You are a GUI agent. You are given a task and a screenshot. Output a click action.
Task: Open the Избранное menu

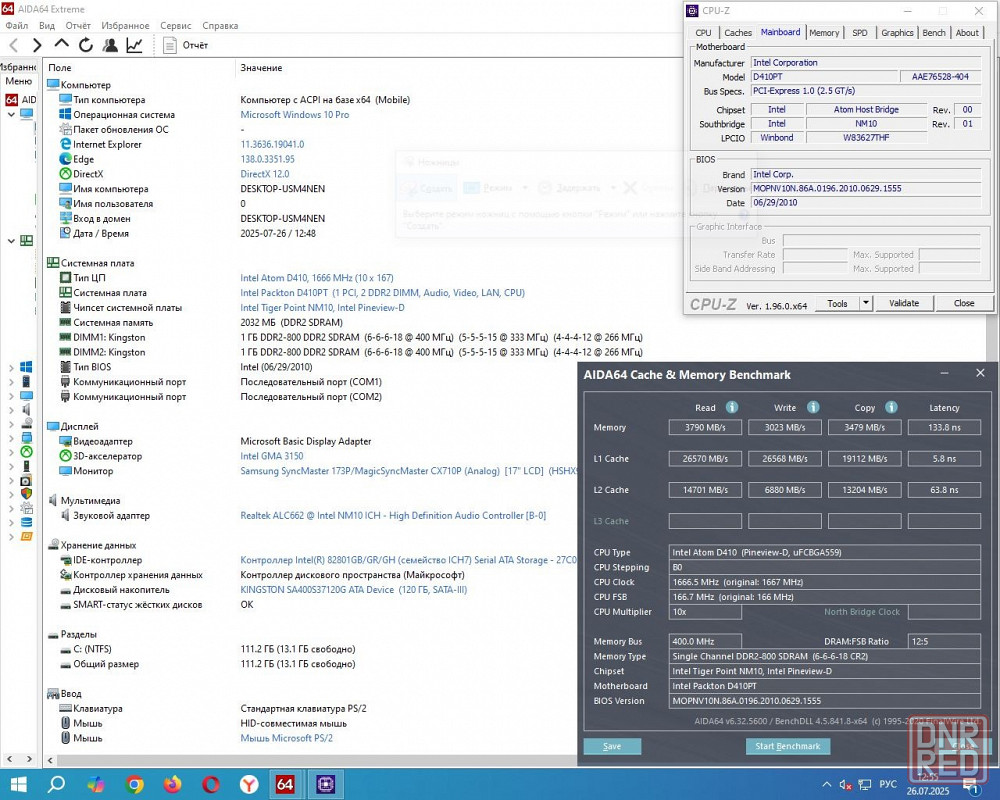point(125,26)
